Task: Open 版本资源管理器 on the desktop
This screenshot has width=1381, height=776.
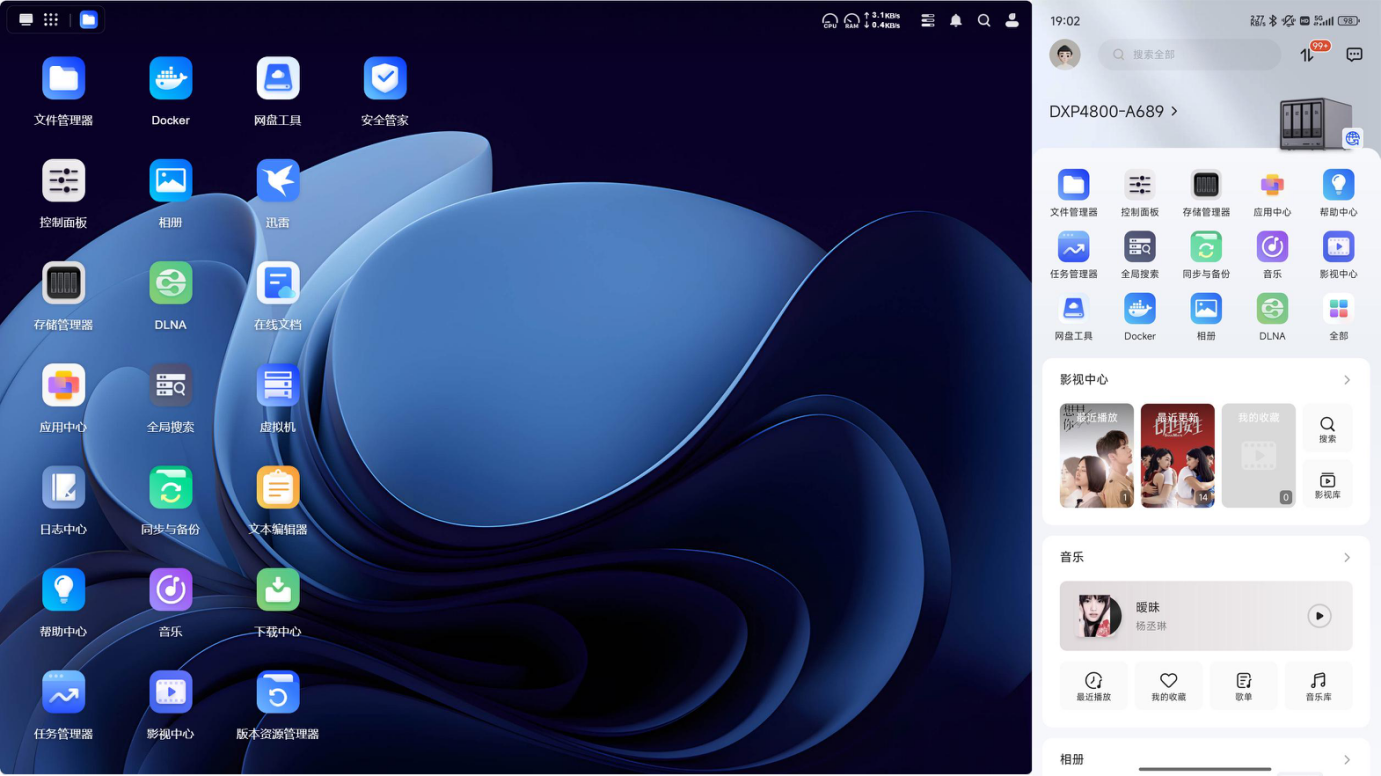Action: (x=278, y=692)
